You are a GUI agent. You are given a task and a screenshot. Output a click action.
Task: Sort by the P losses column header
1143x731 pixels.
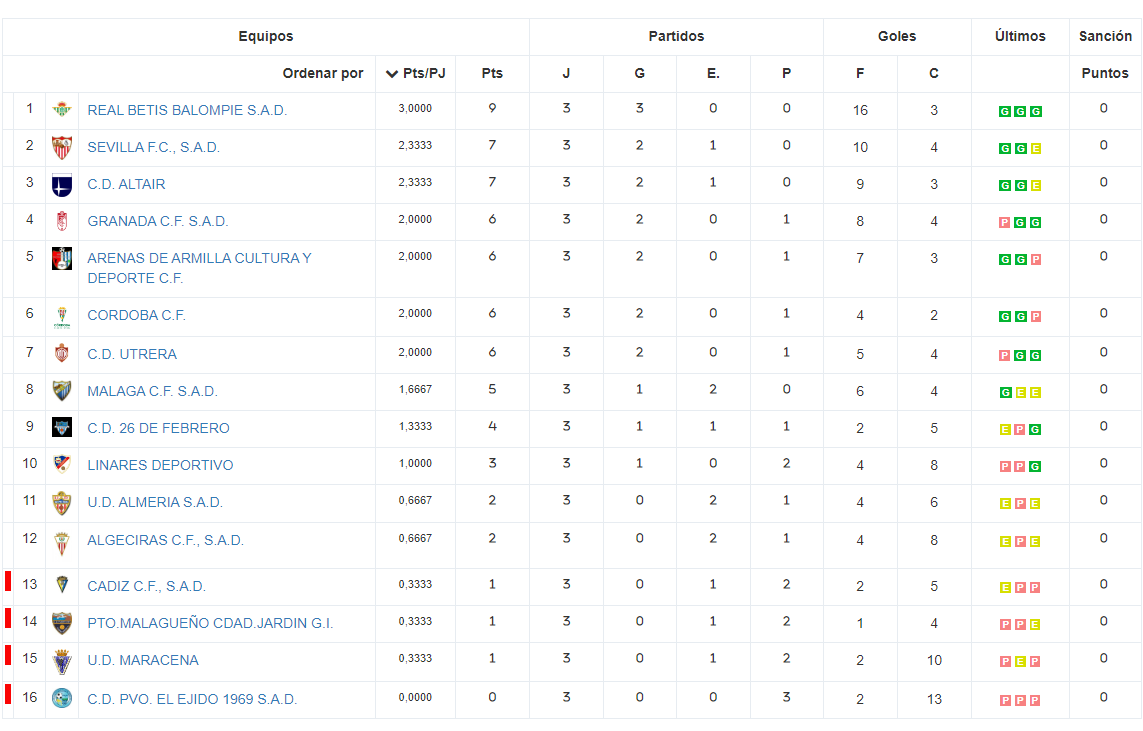click(x=786, y=74)
